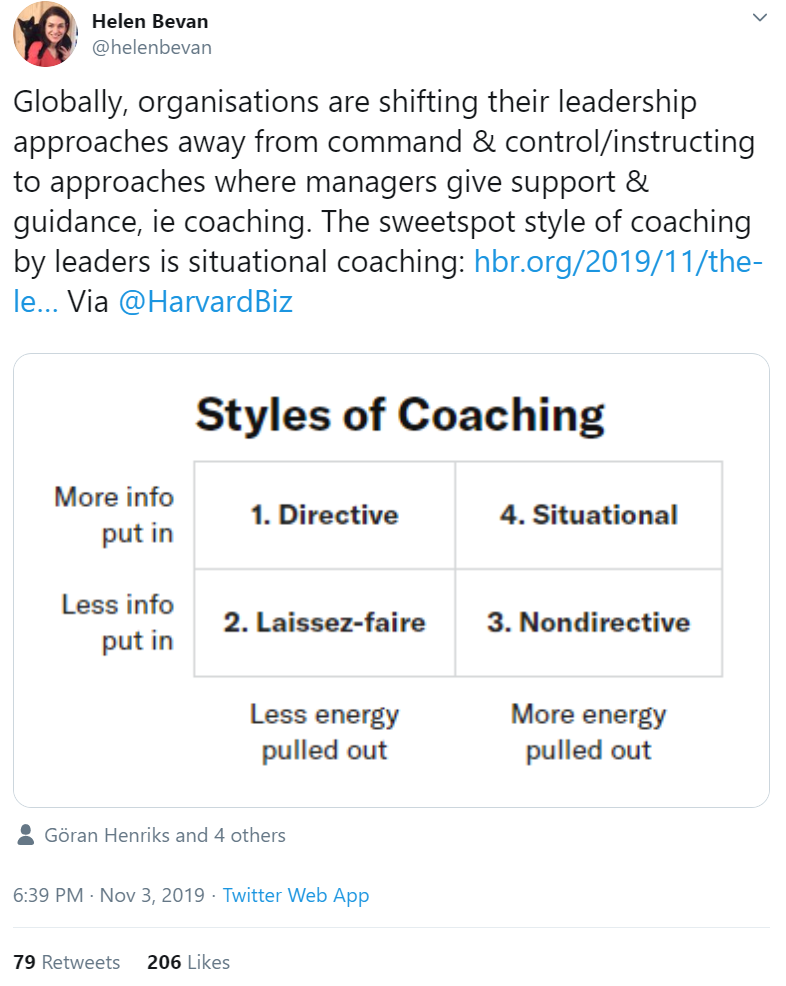The height and width of the screenshot is (986, 786).
Task: View Göran Henriks and 4 others tagged
Action: [x=165, y=835]
